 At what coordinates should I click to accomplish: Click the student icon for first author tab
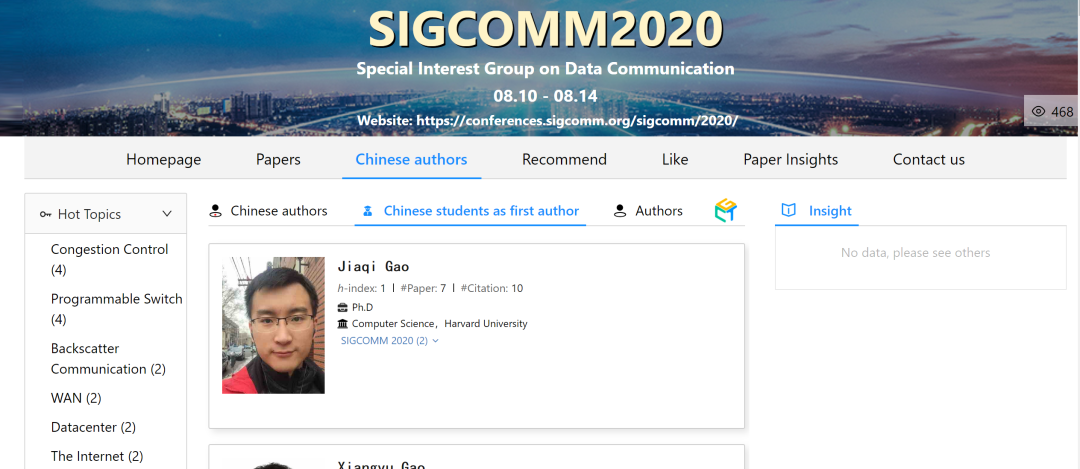coord(368,211)
